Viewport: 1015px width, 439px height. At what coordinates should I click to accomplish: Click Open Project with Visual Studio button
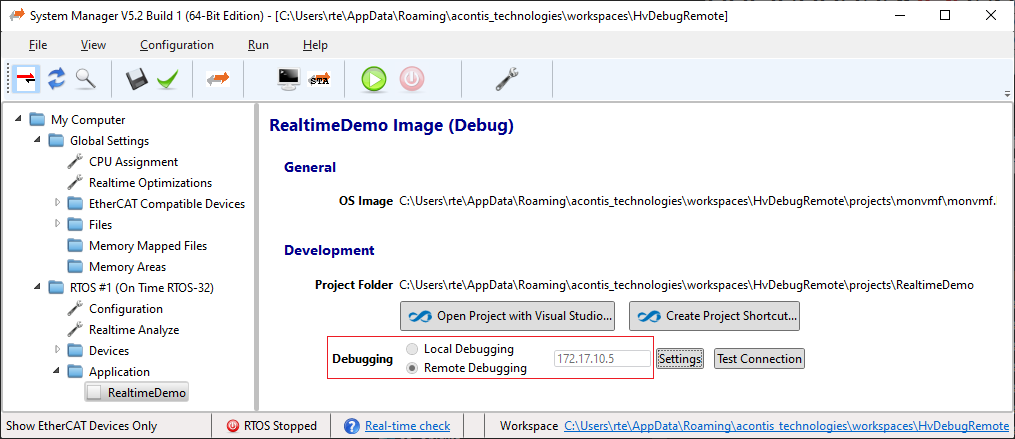[x=507, y=316]
